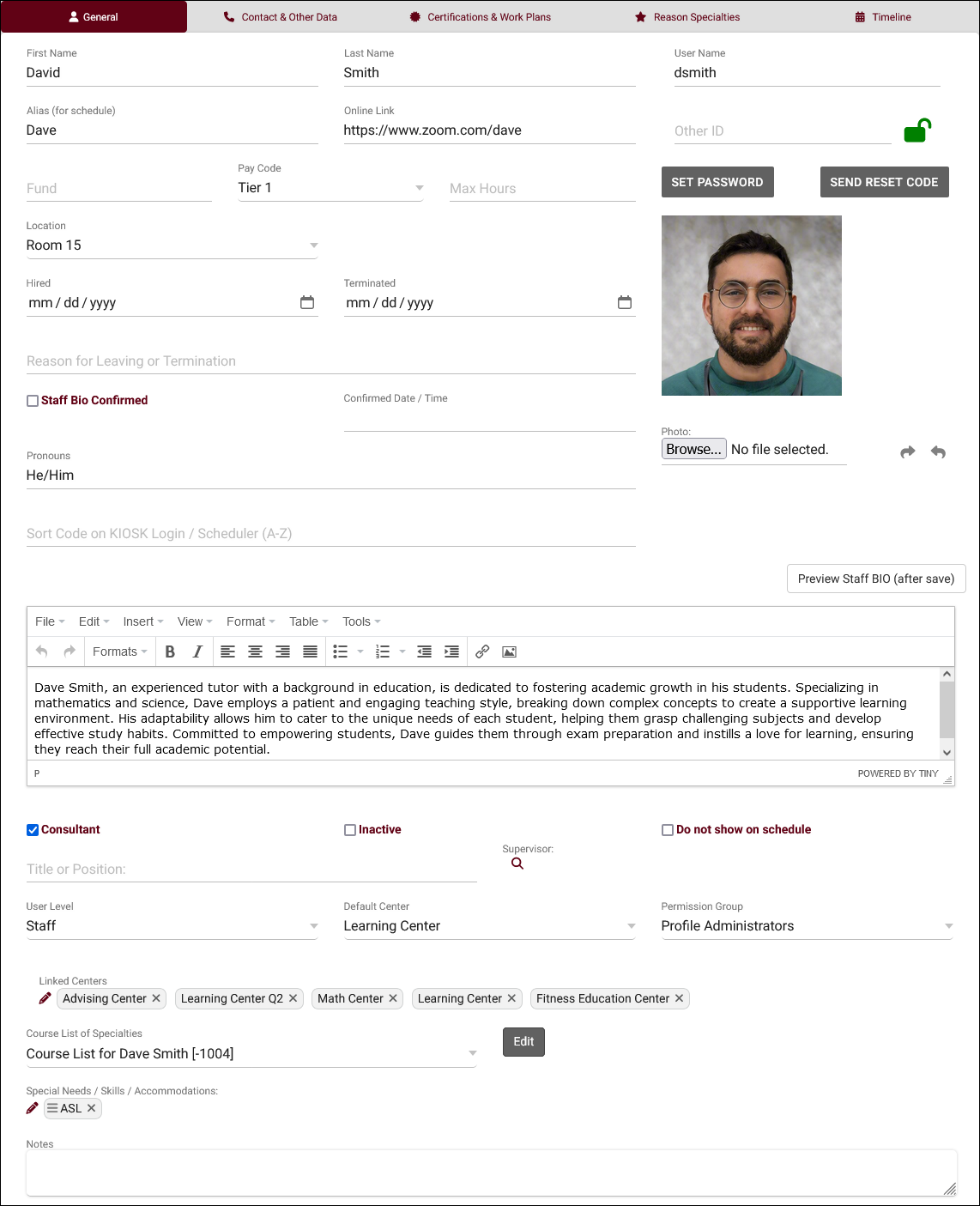
Task: Uncheck the Consultant checkbox
Action: [x=33, y=830]
